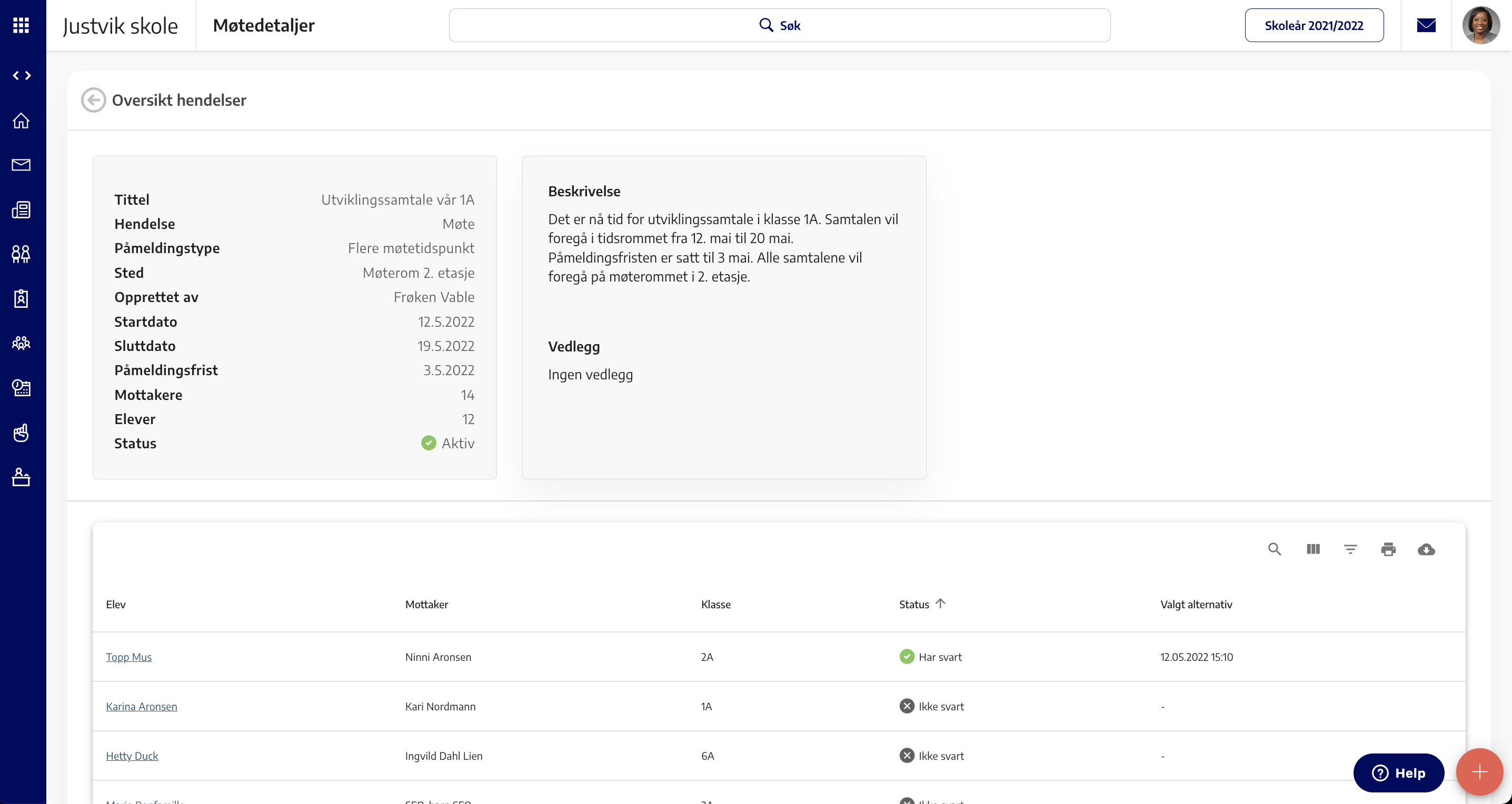
Task: Open the groups icon in the sidebar
Action: pos(21,343)
